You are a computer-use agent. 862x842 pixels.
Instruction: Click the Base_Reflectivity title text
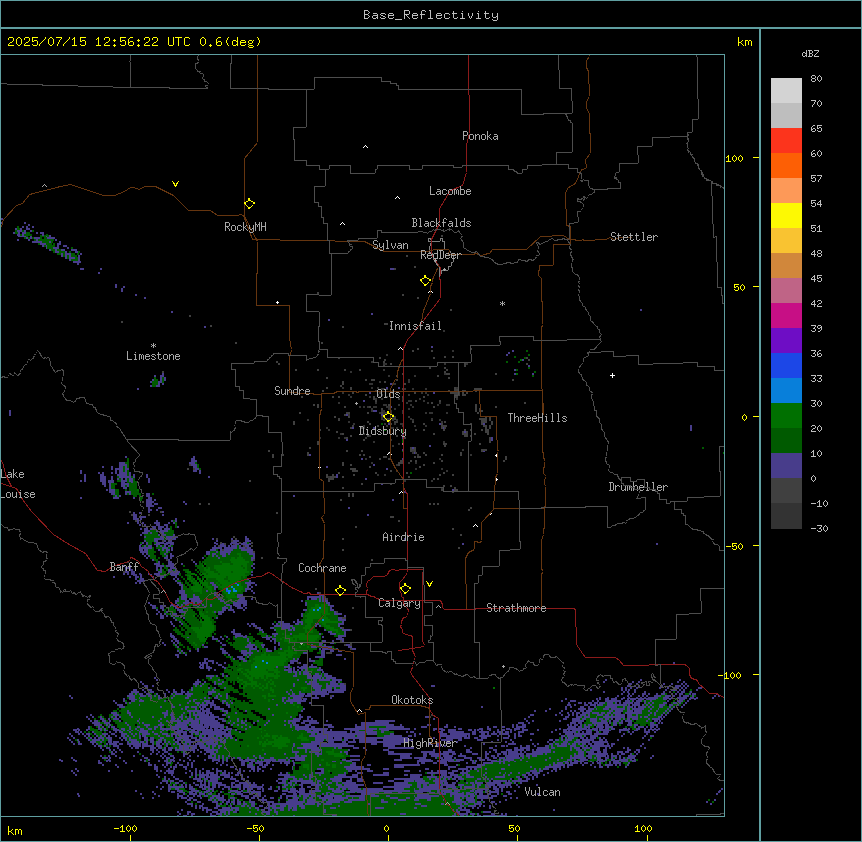click(431, 15)
